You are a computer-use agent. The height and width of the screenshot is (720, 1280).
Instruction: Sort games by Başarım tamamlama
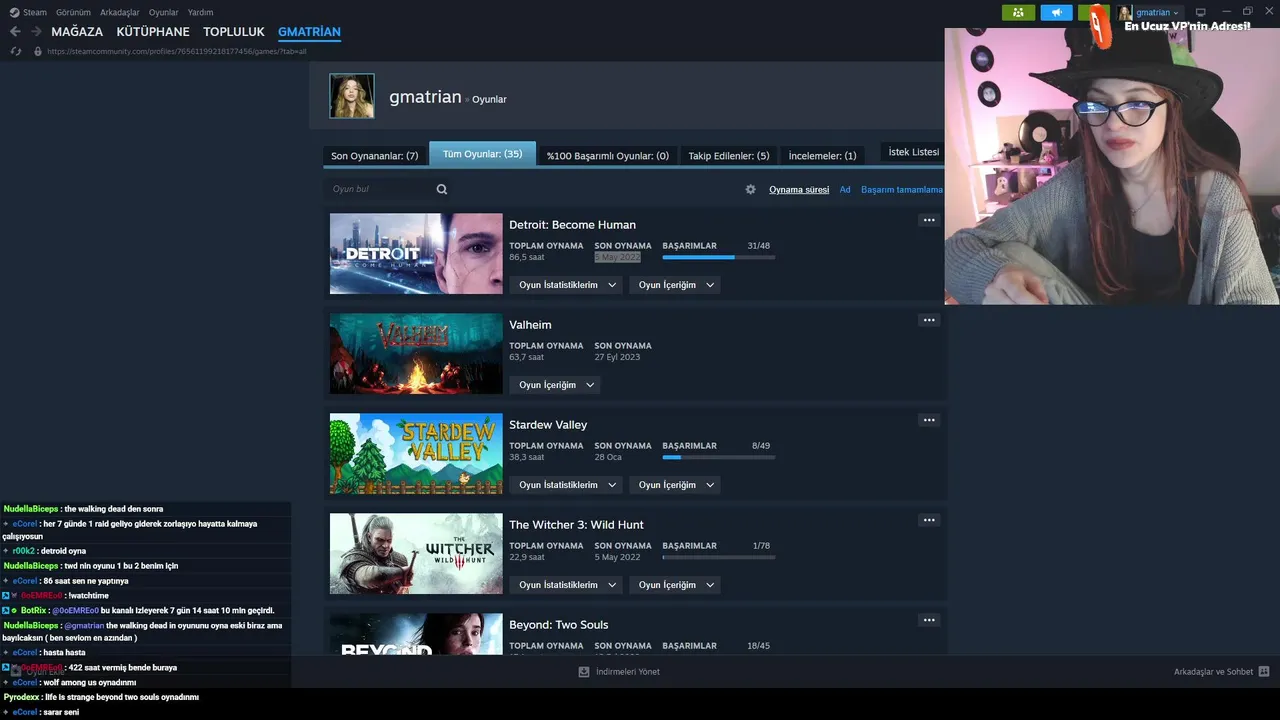[902, 190]
